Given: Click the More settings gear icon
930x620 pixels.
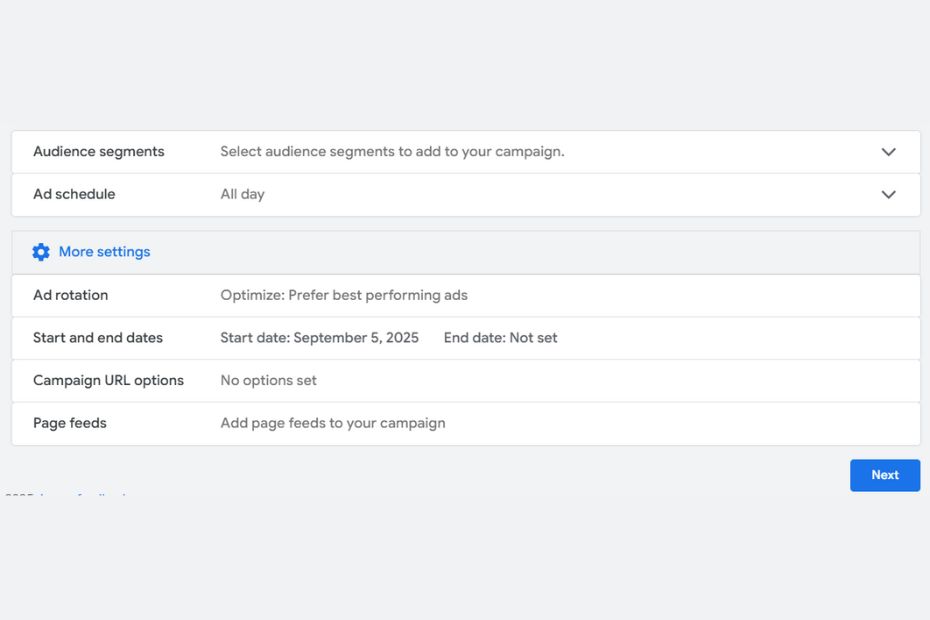Looking at the screenshot, I should click(x=41, y=252).
